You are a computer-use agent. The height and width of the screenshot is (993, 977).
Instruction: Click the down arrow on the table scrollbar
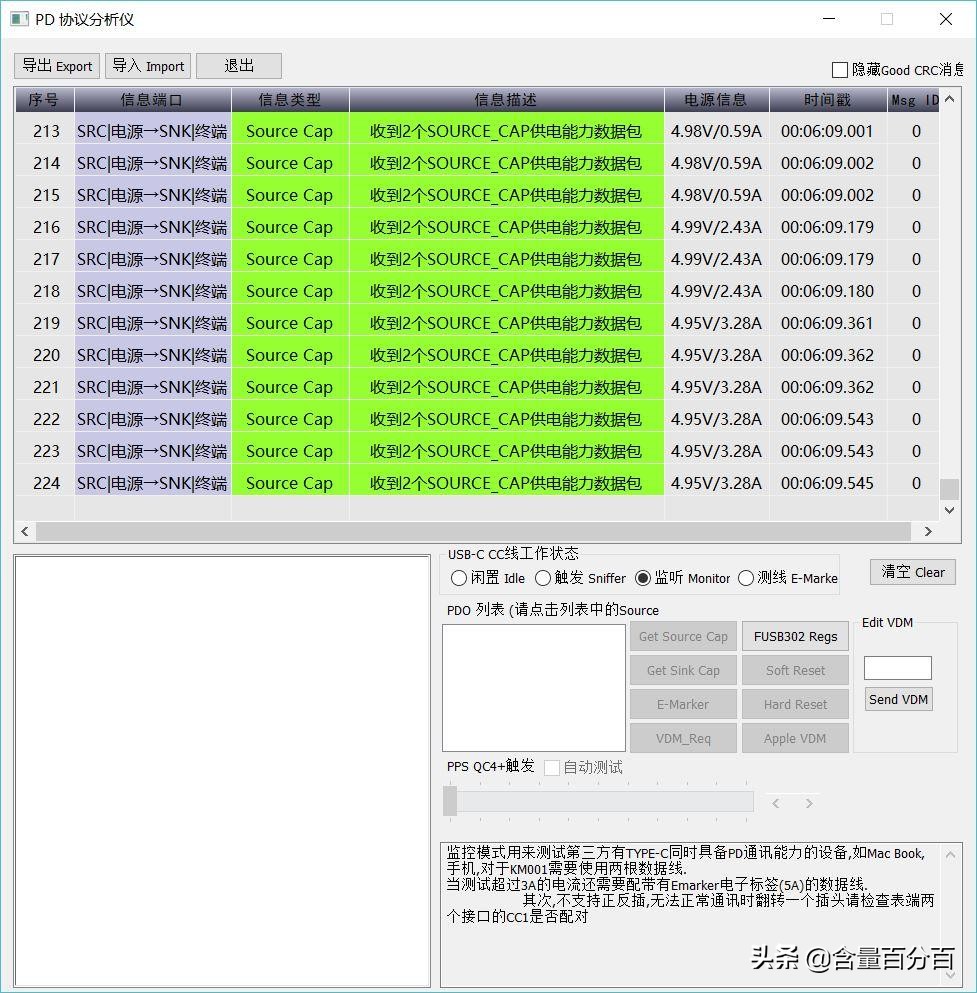click(948, 510)
